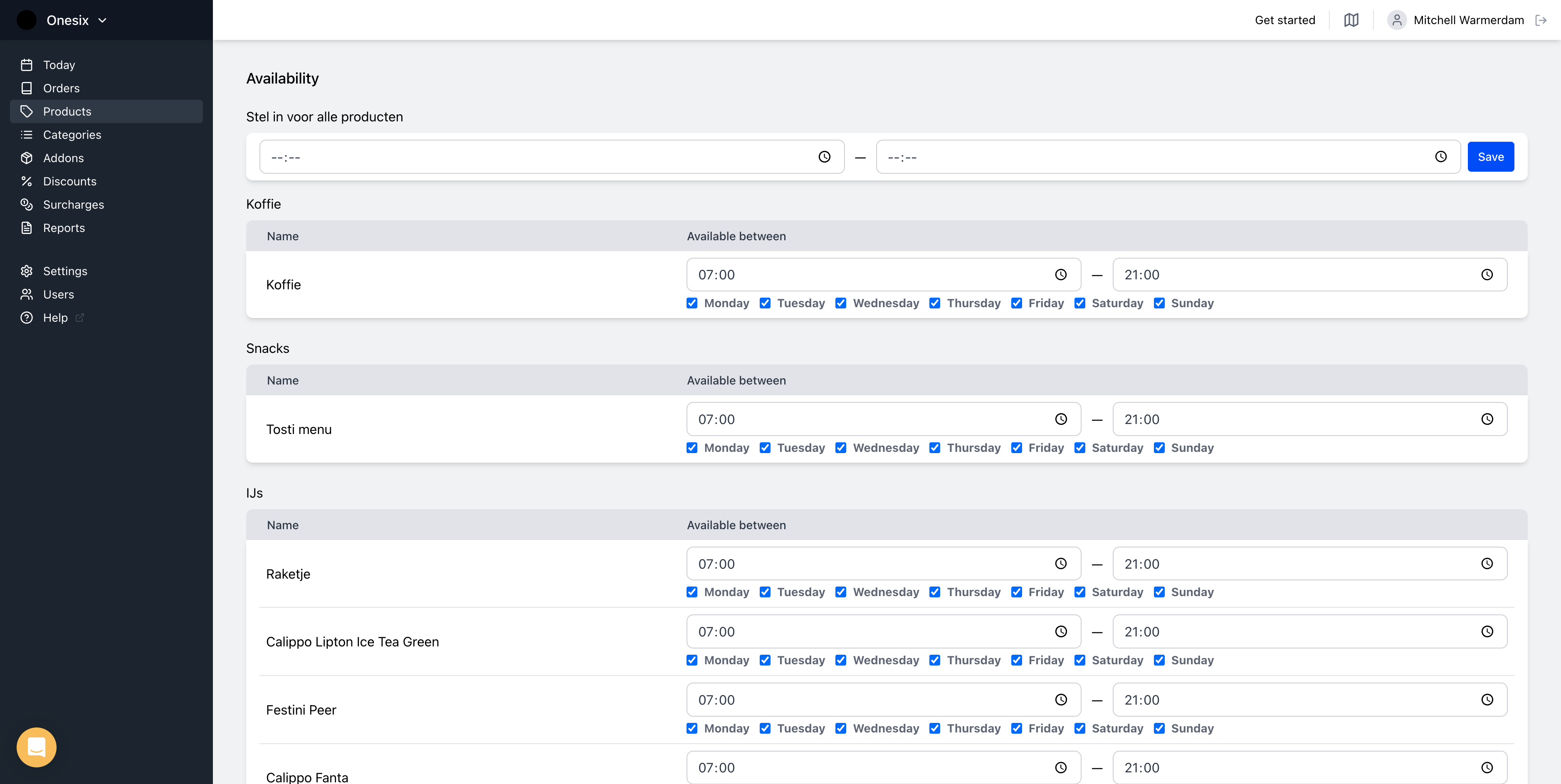Click the Help link in sidebar
The image size is (1561, 784).
click(x=54, y=317)
